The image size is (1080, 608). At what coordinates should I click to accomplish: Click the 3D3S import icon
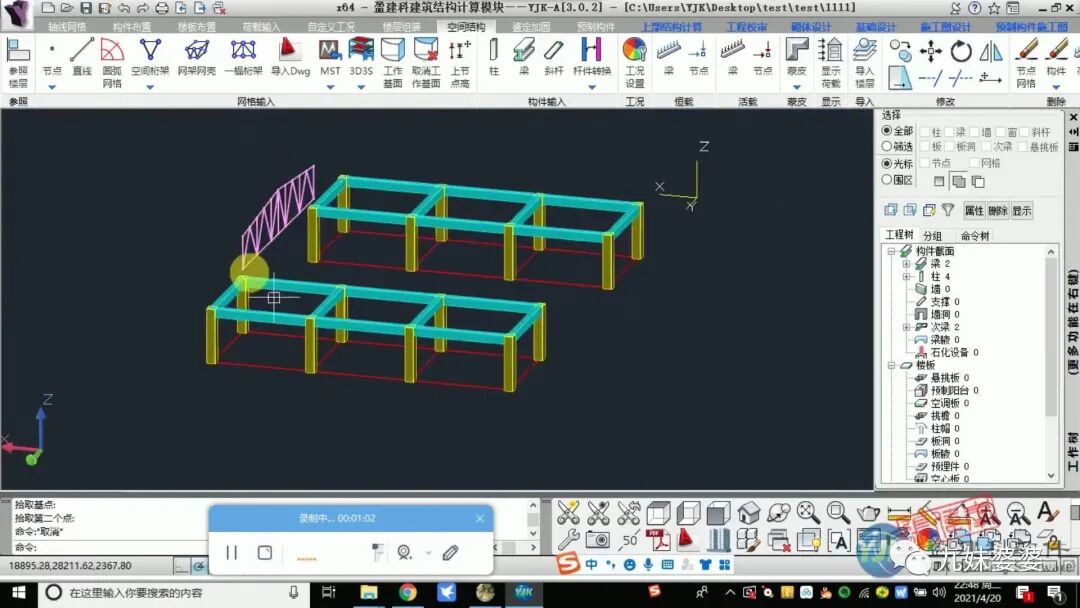pos(361,59)
